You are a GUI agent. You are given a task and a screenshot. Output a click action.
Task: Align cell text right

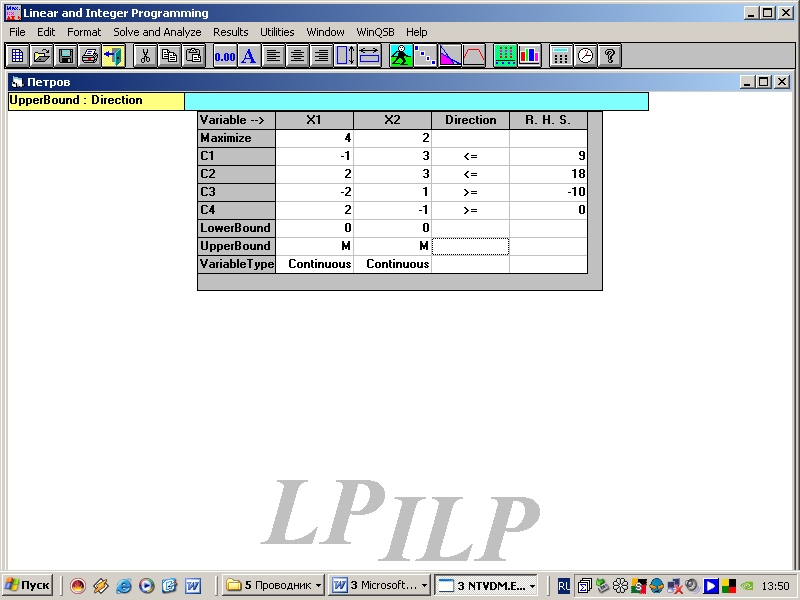coord(321,56)
